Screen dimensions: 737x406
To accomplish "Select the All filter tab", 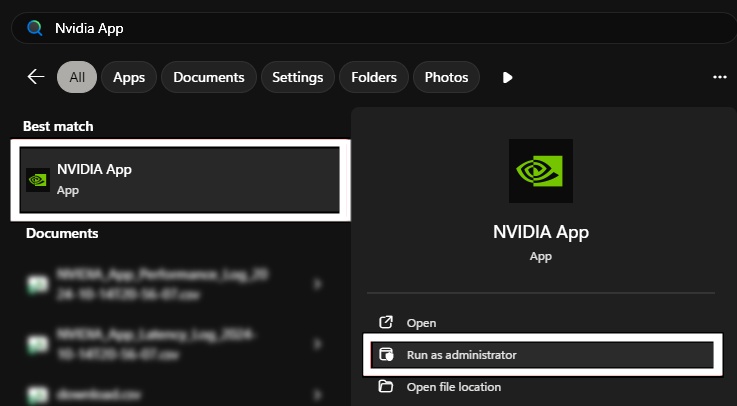I will (x=77, y=77).
